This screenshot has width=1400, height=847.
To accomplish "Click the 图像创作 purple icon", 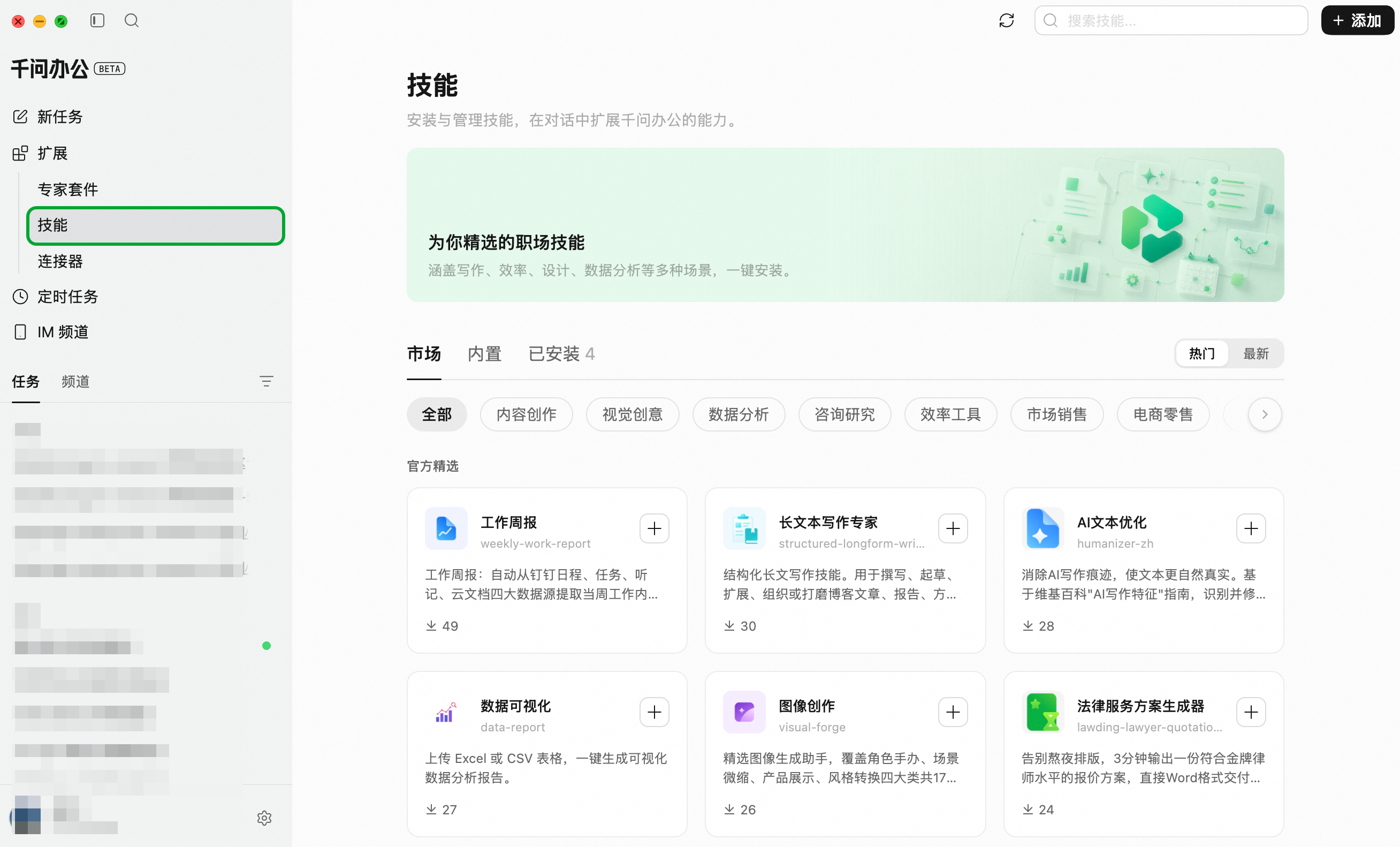I will pos(744,712).
